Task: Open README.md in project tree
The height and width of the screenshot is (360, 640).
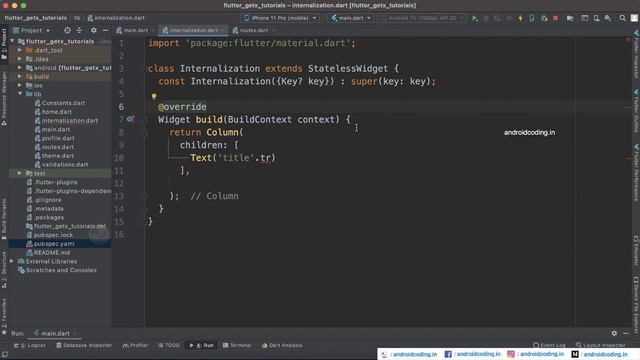Action: point(52,253)
